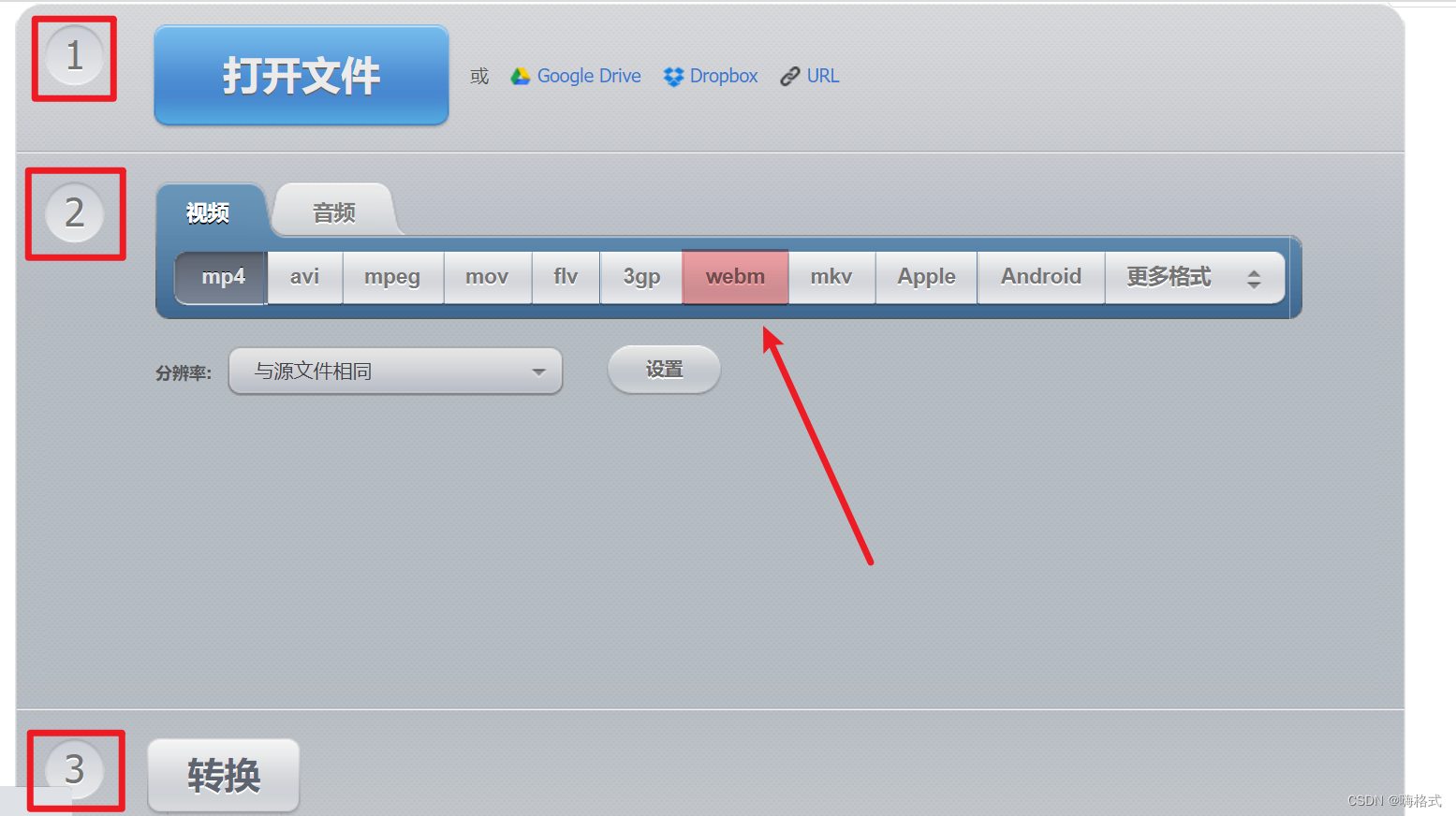1456x816 pixels.
Task: Select the mpeg format option
Action: click(392, 277)
